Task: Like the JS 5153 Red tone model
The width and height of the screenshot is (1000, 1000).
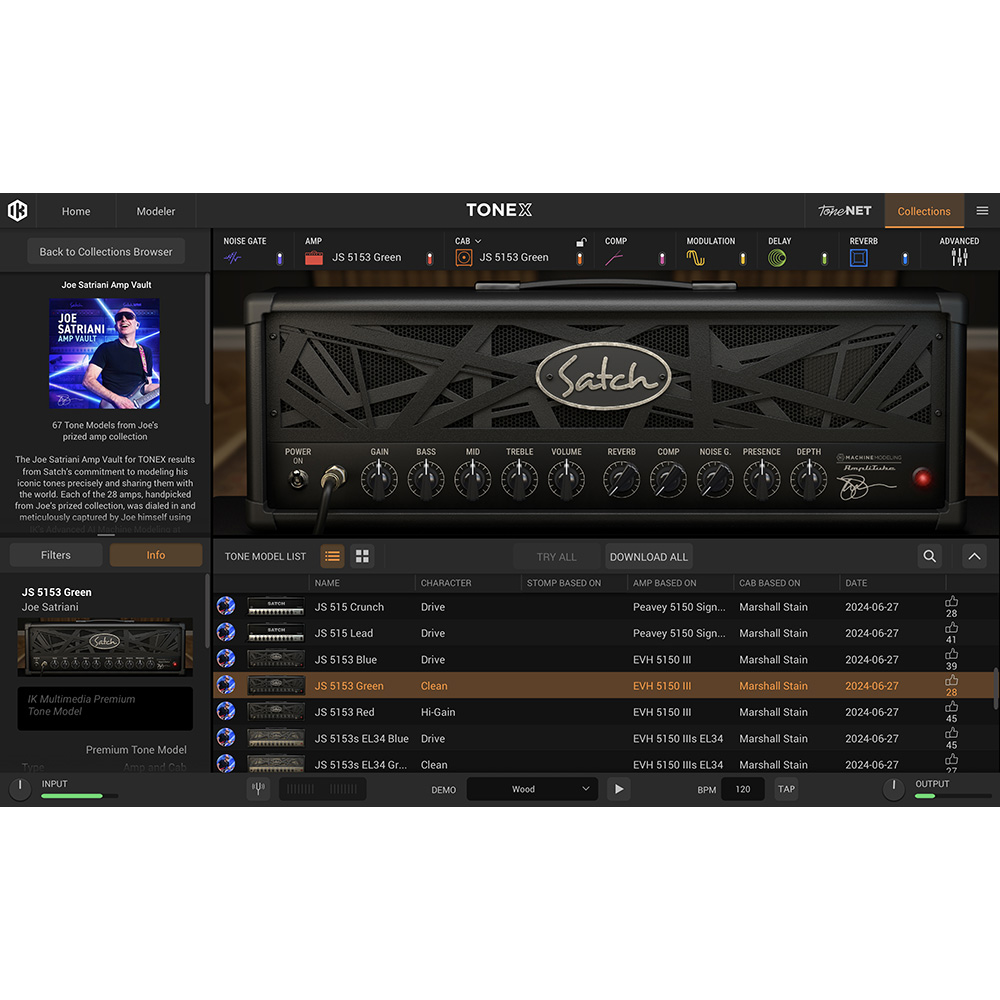Action: pyautogui.click(x=952, y=707)
